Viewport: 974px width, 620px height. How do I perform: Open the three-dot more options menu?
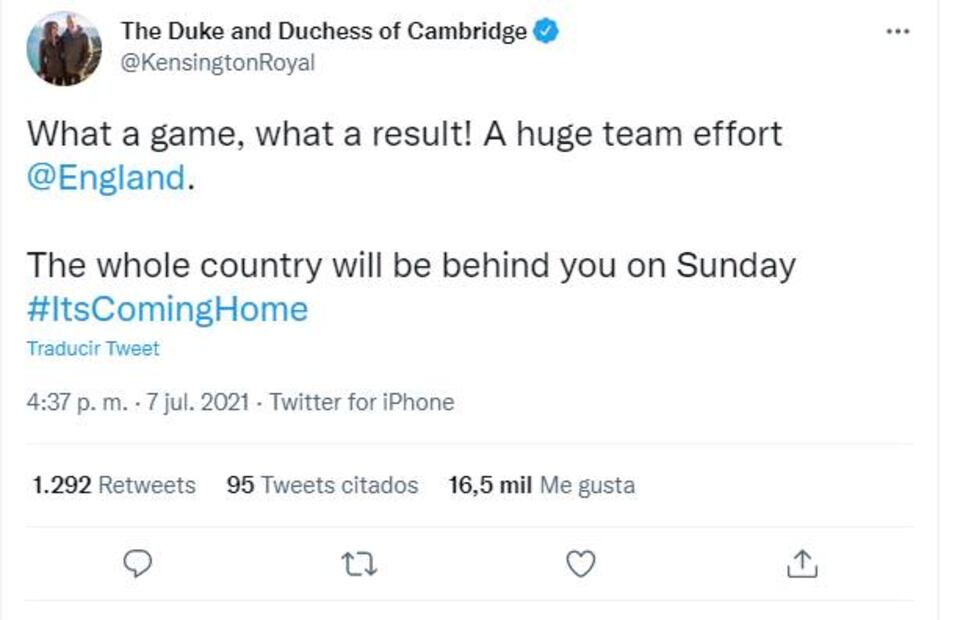pos(898,32)
